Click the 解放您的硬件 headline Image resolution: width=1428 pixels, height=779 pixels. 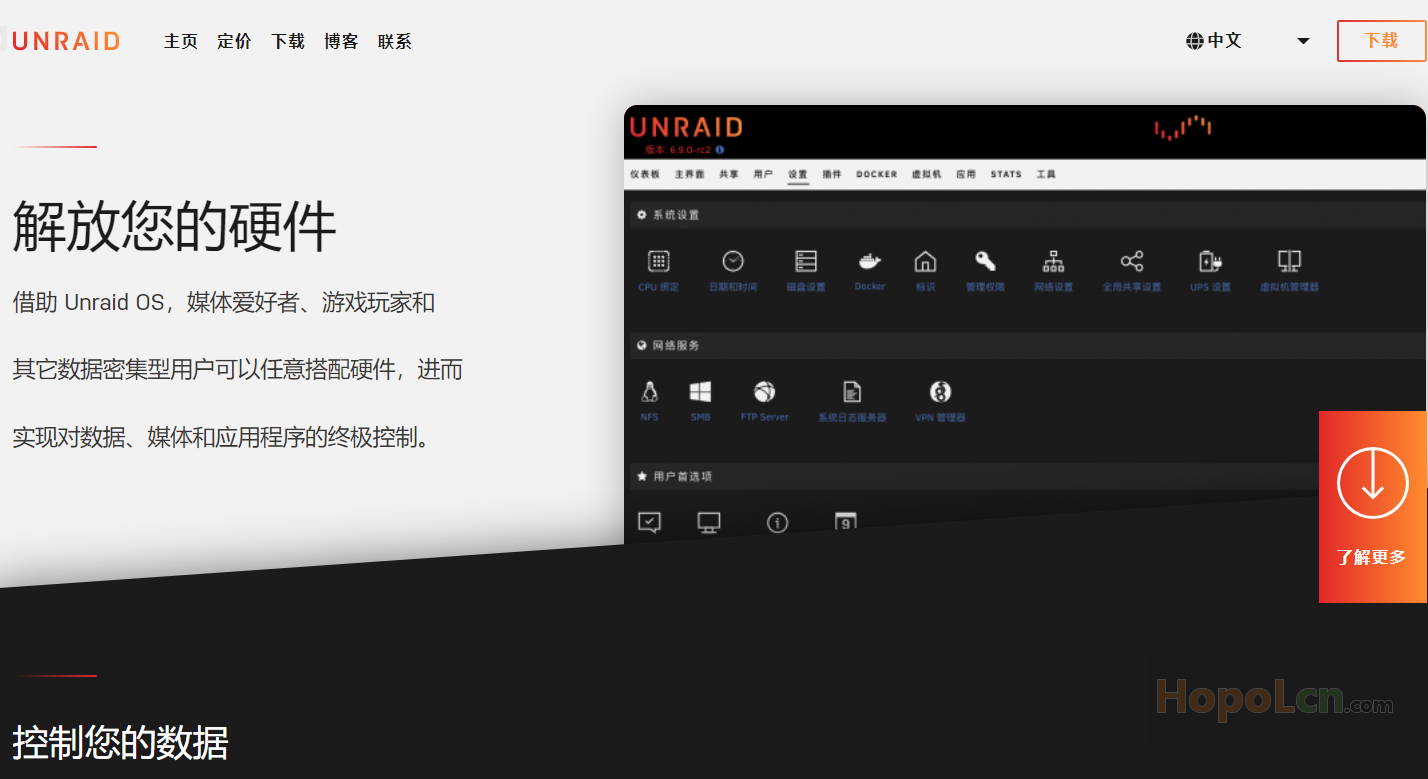click(174, 226)
